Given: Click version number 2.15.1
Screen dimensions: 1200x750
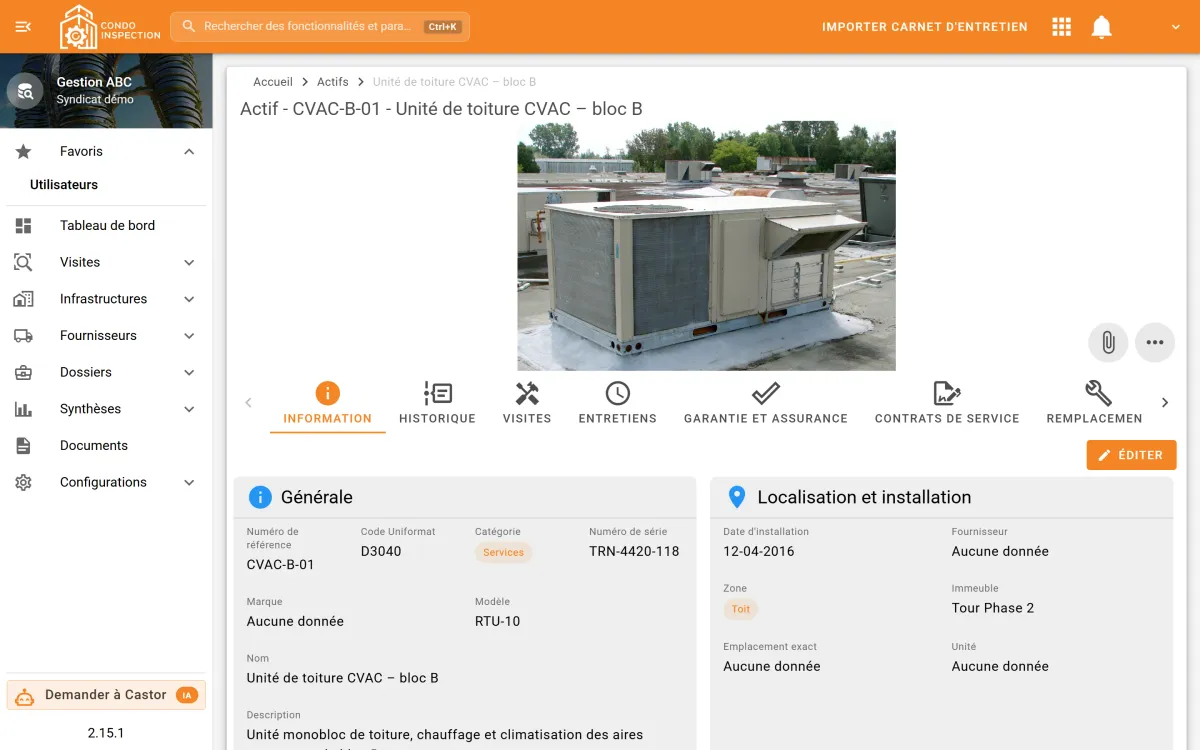Looking at the screenshot, I should pos(106,733).
